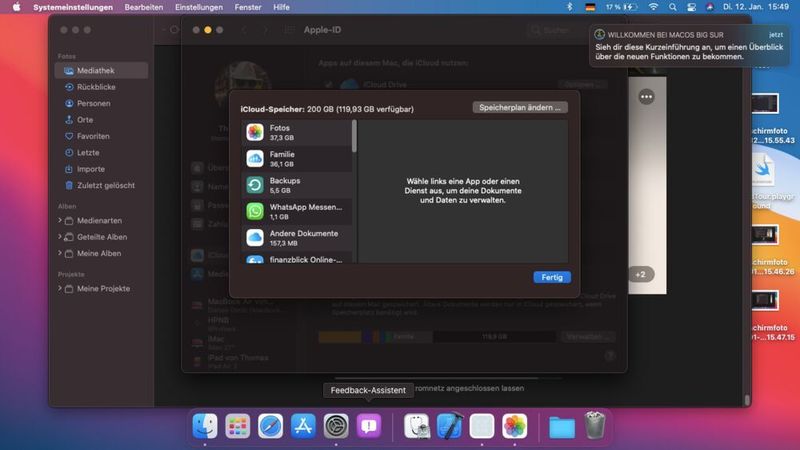Screen dimensions: 800x450
Task: Click the Fertig button
Action: pos(552,277)
